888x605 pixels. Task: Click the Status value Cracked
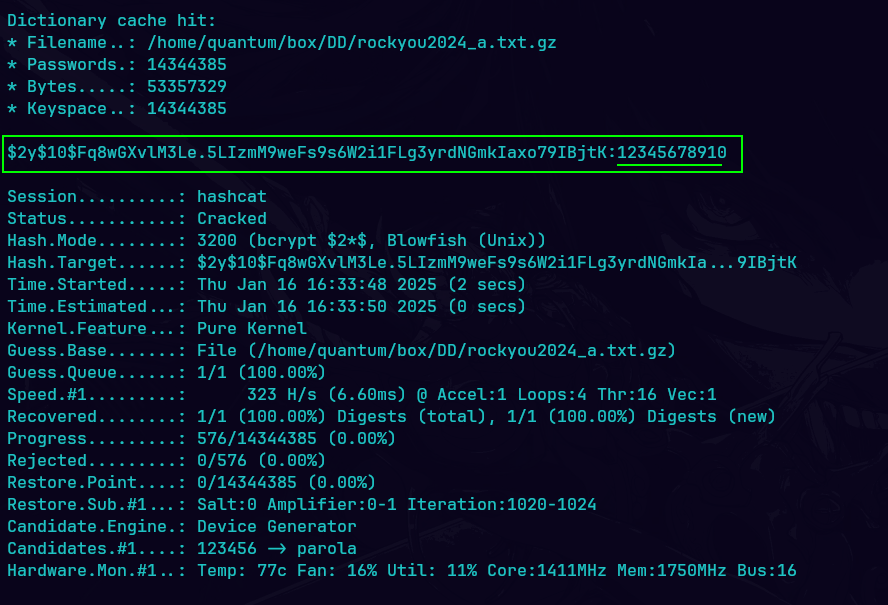tap(231, 218)
